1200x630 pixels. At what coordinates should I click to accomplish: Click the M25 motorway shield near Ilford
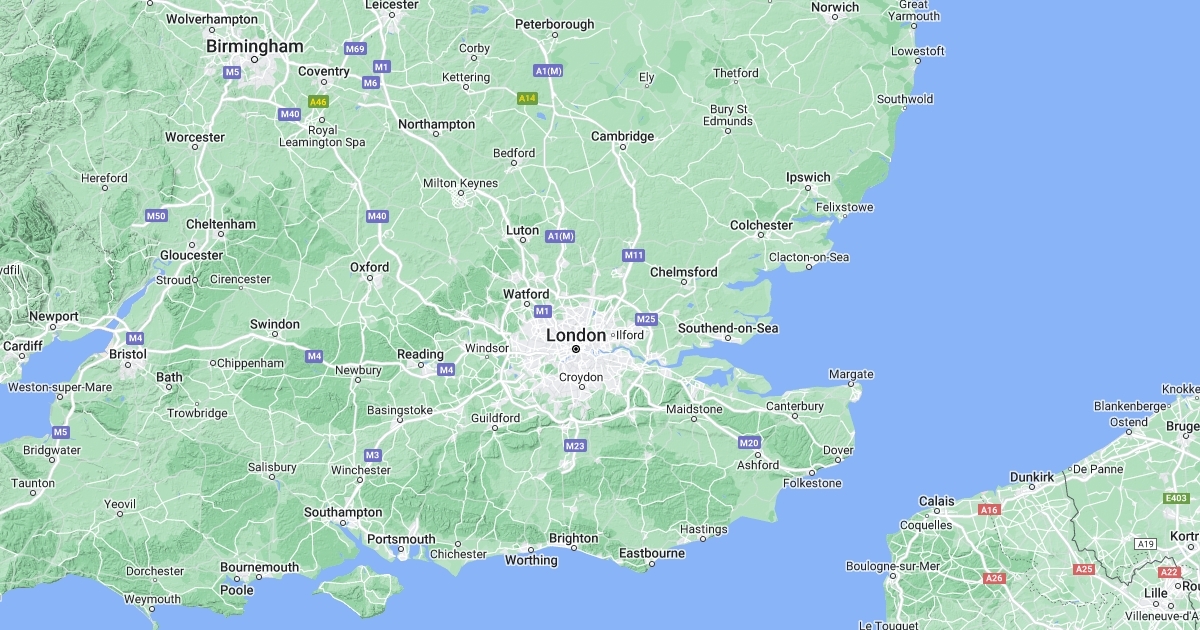click(645, 319)
